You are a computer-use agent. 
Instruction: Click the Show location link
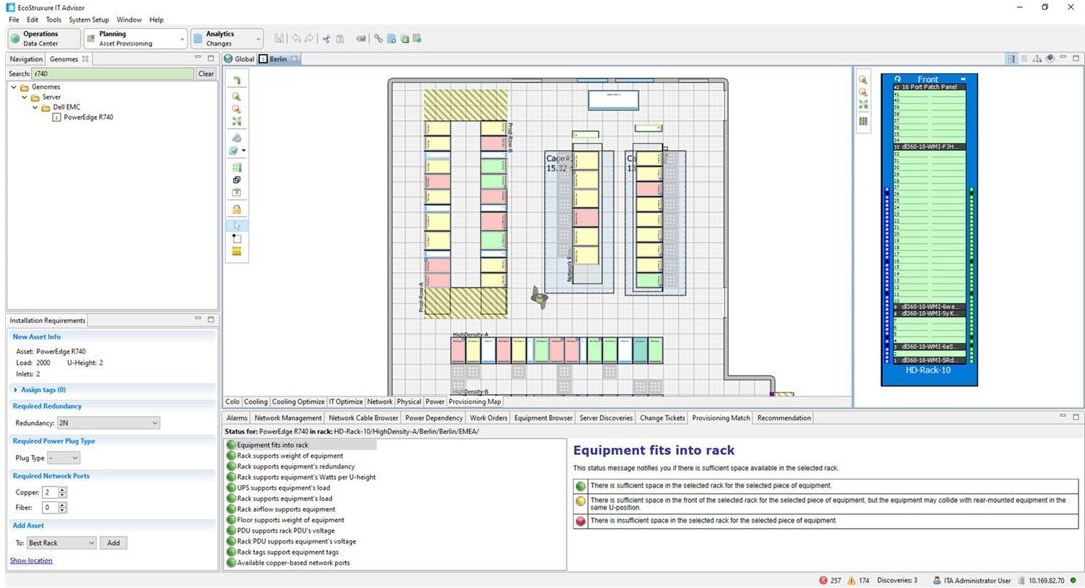(x=31, y=560)
